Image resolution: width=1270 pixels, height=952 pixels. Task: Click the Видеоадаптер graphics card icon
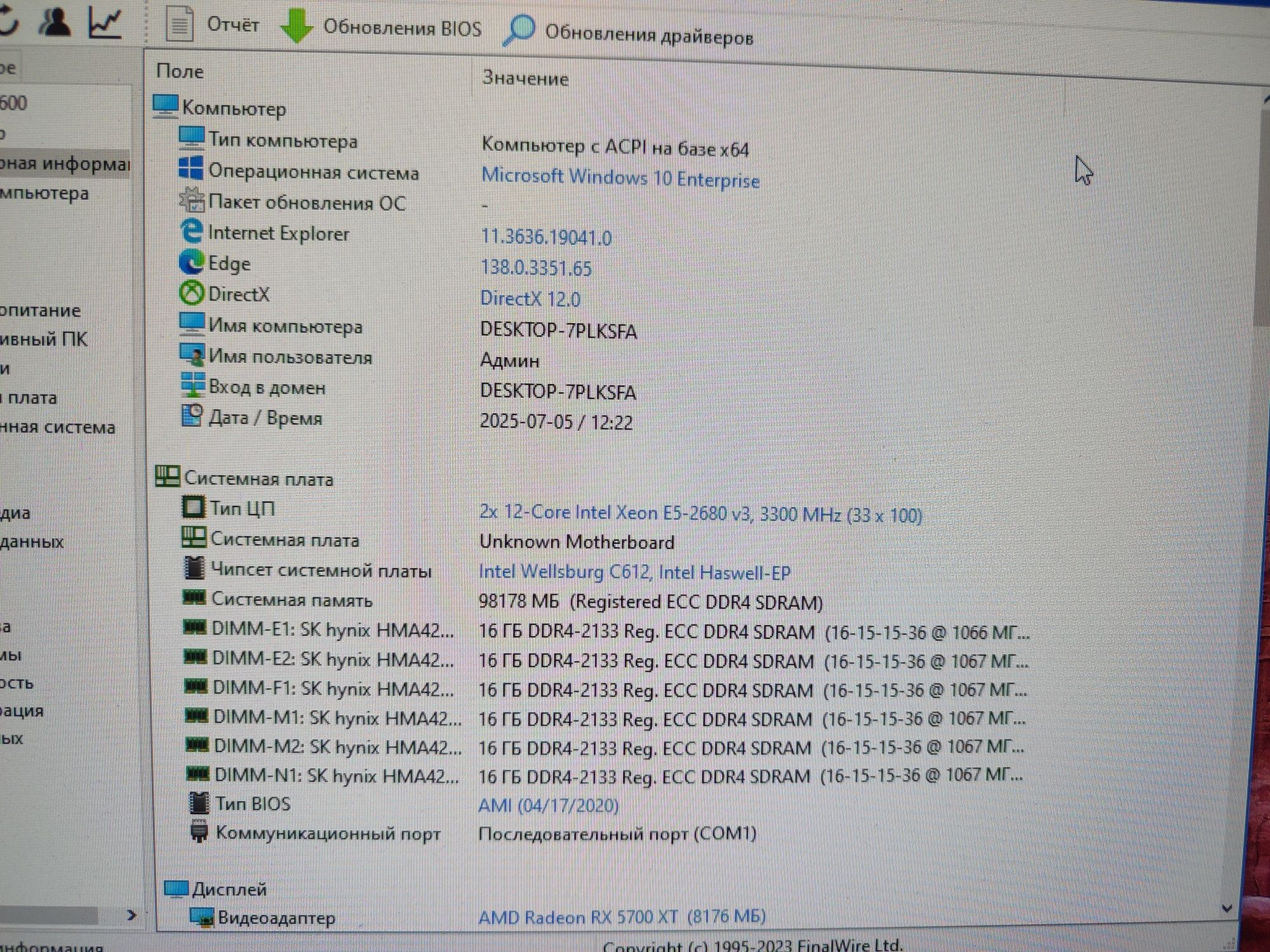(203, 917)
